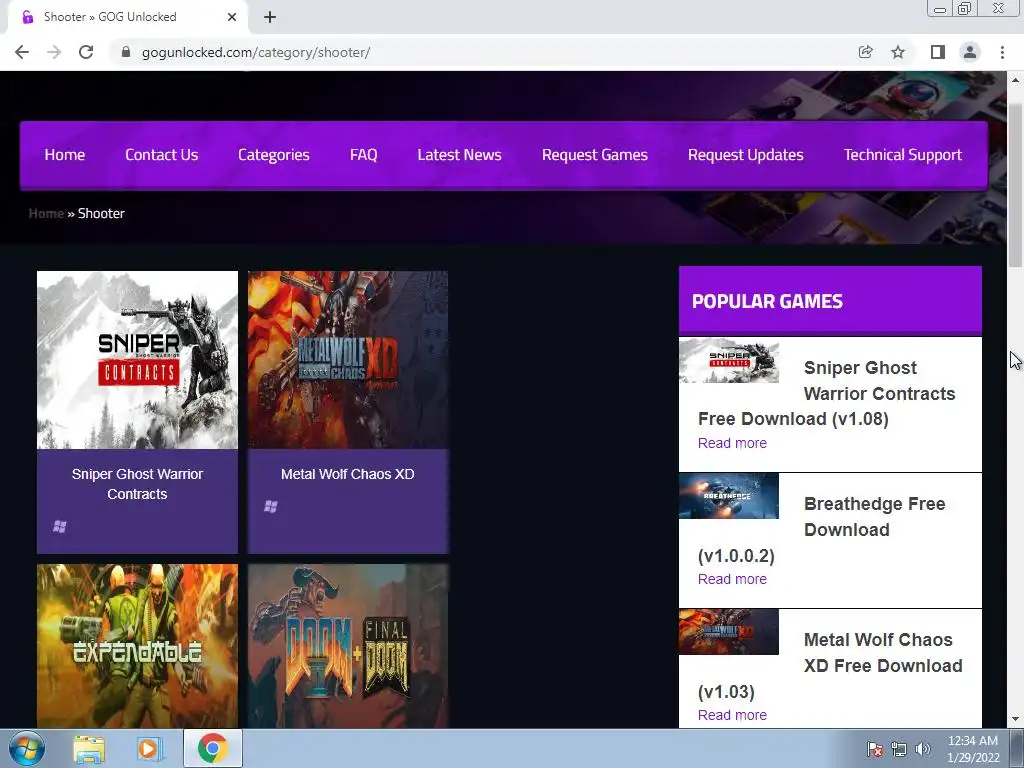Open a new tab with the plus button
The image size is (1024, 768).
(270, 17)
